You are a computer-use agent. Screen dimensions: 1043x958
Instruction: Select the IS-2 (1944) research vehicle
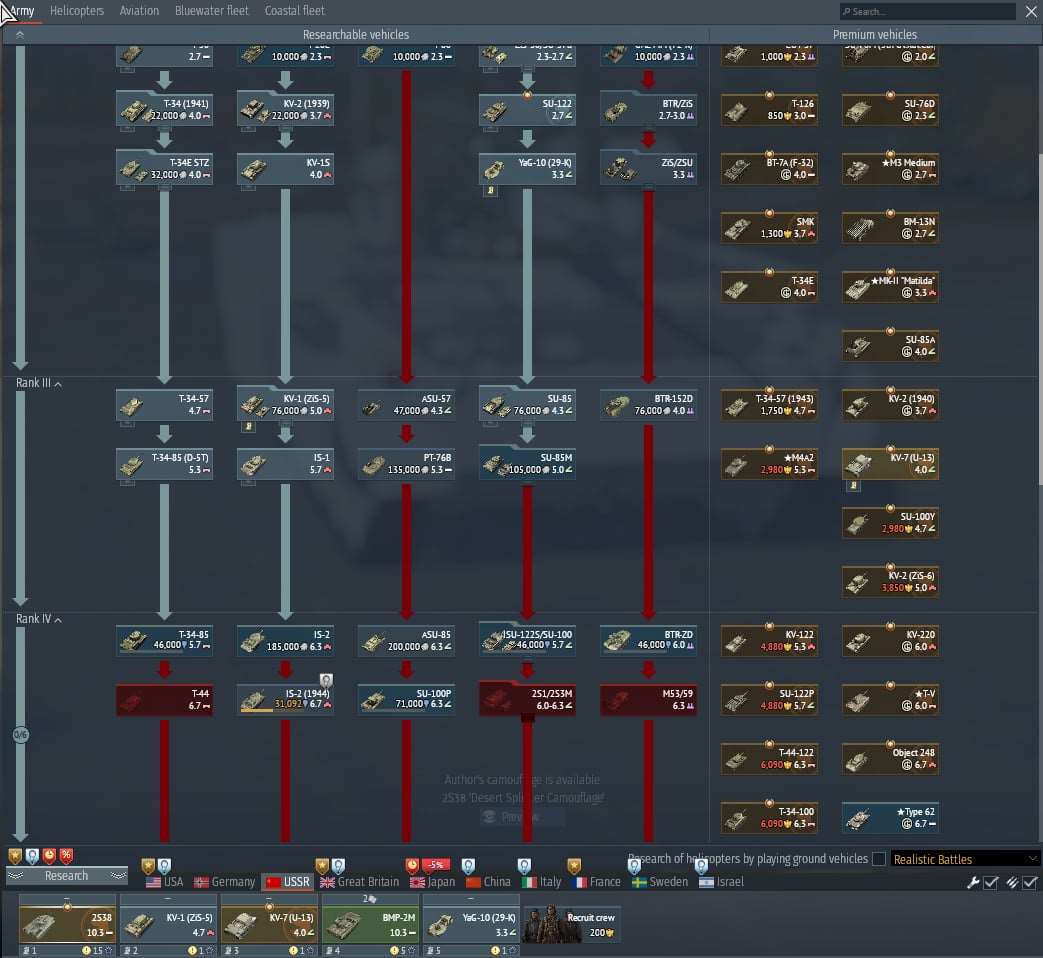pos(285,699)
